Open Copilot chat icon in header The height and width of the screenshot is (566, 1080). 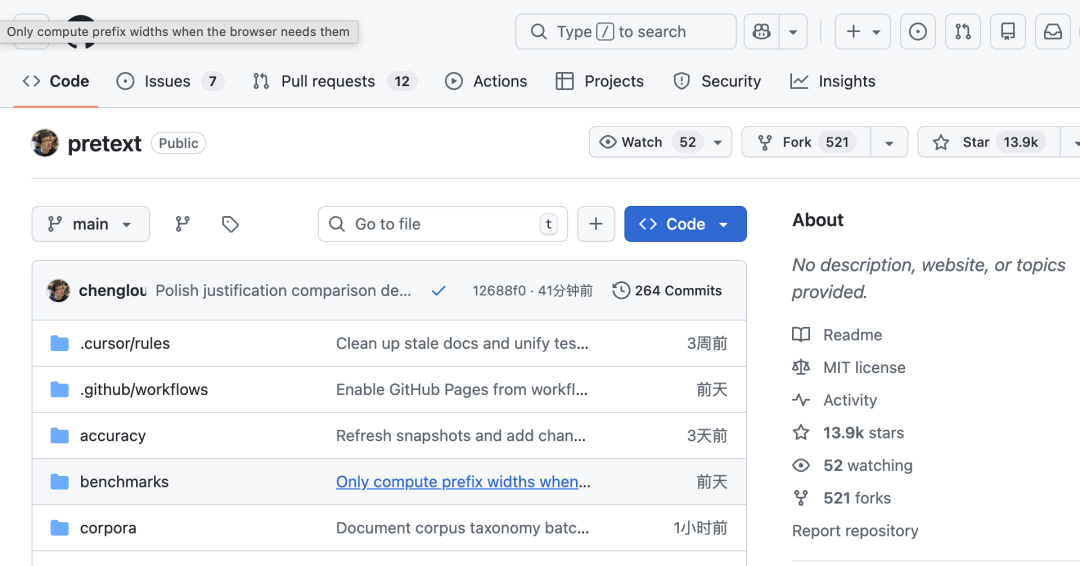pyautogui.click(x=761, y=32)
